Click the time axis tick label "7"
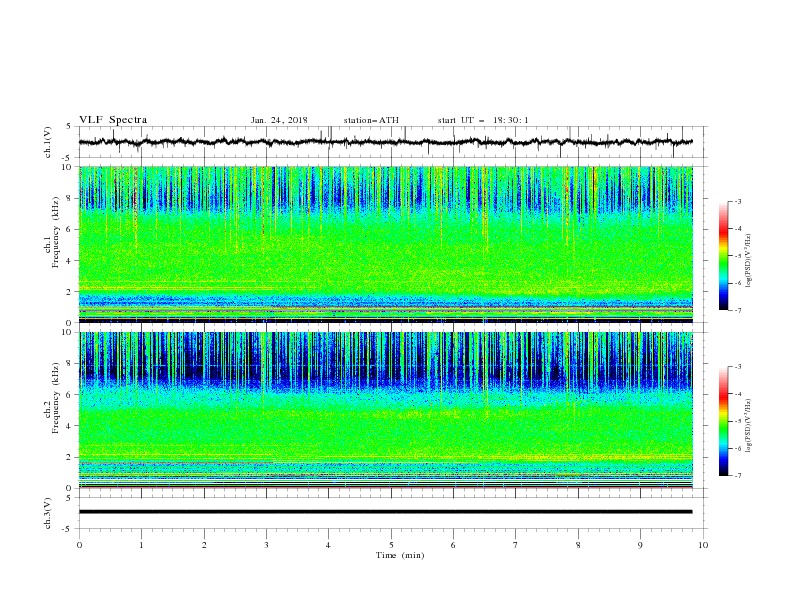The image size is (792, 612). coord(516,545)
